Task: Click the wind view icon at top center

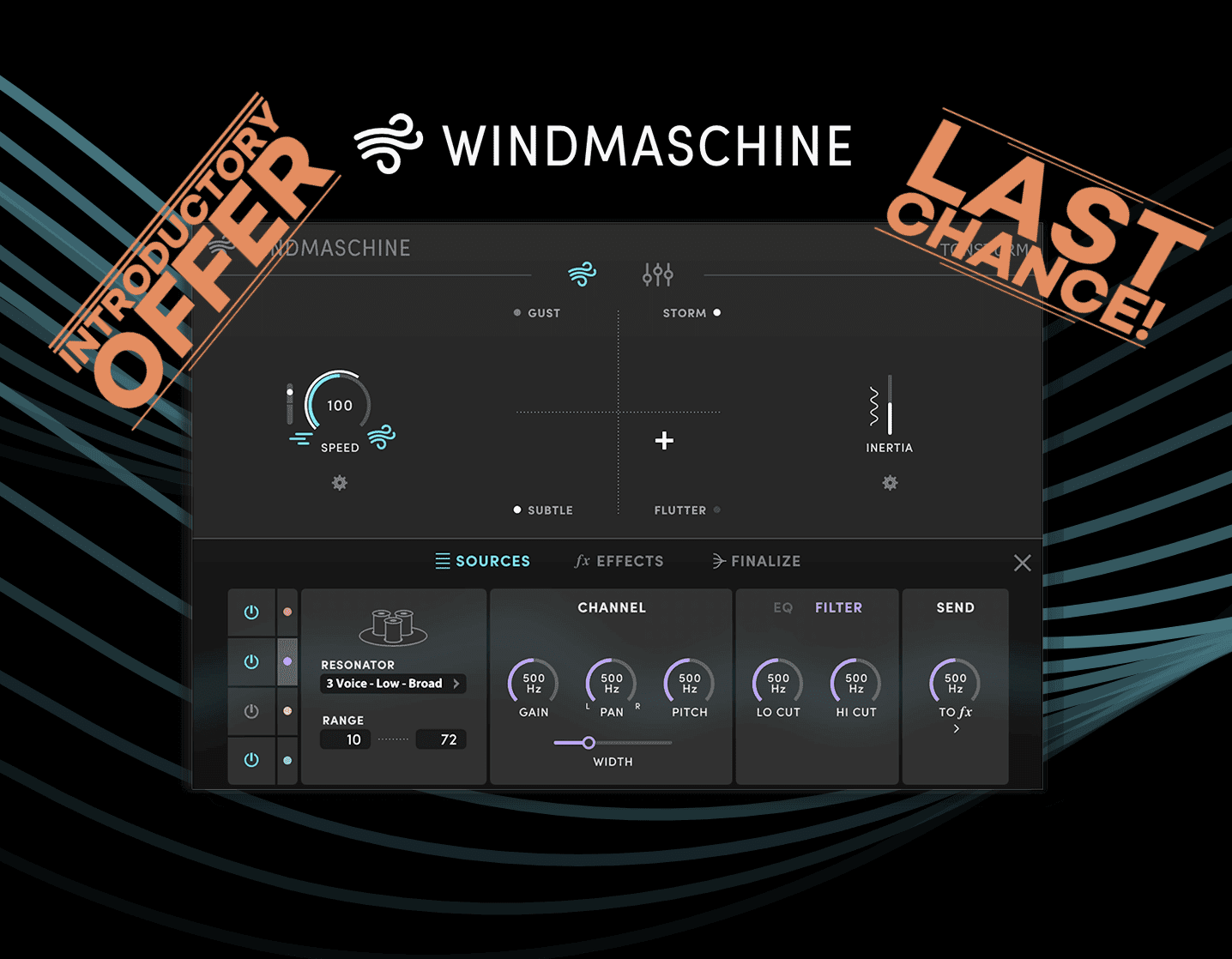Action: (582, 274)
